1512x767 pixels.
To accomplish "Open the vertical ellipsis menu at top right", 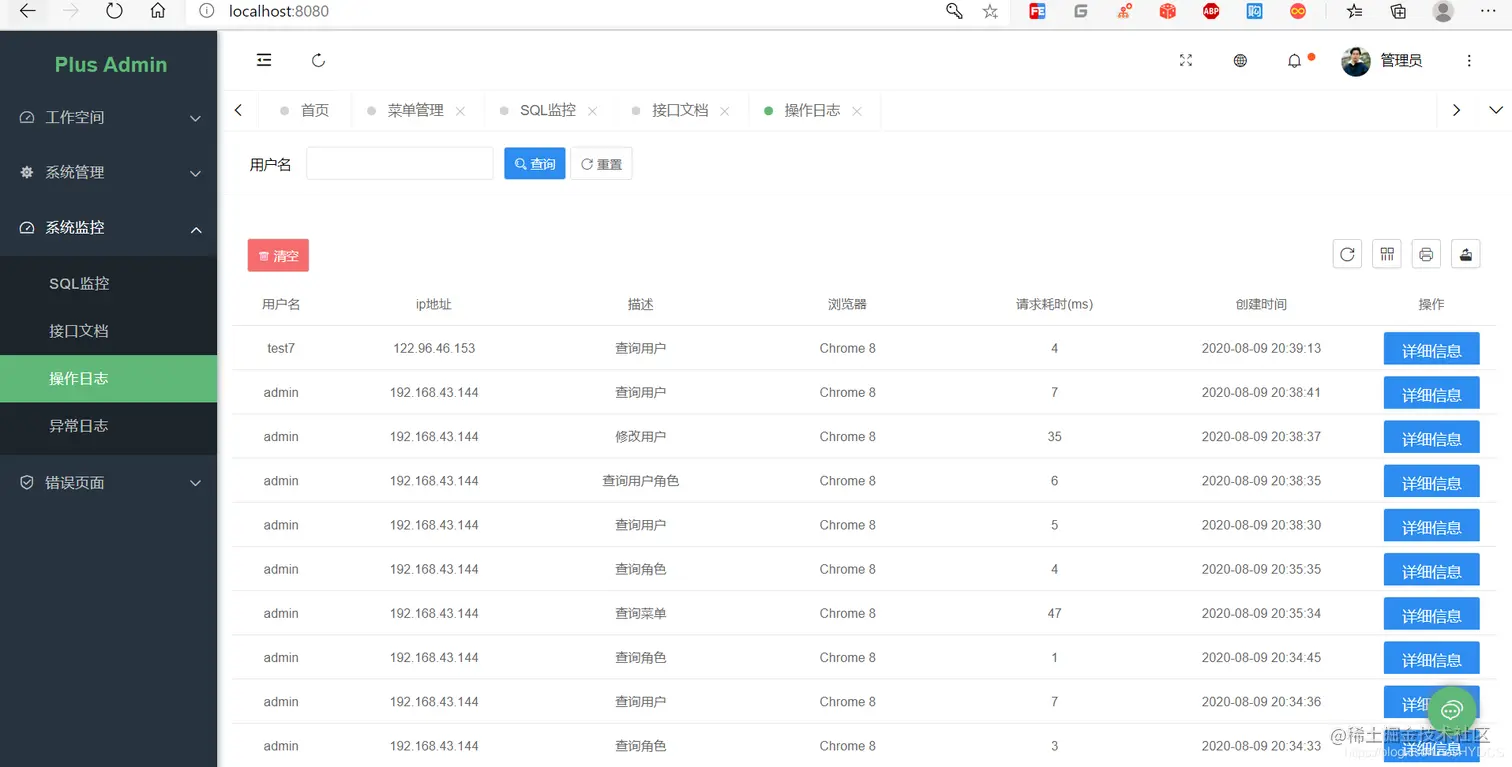I will pos(1469,60).
